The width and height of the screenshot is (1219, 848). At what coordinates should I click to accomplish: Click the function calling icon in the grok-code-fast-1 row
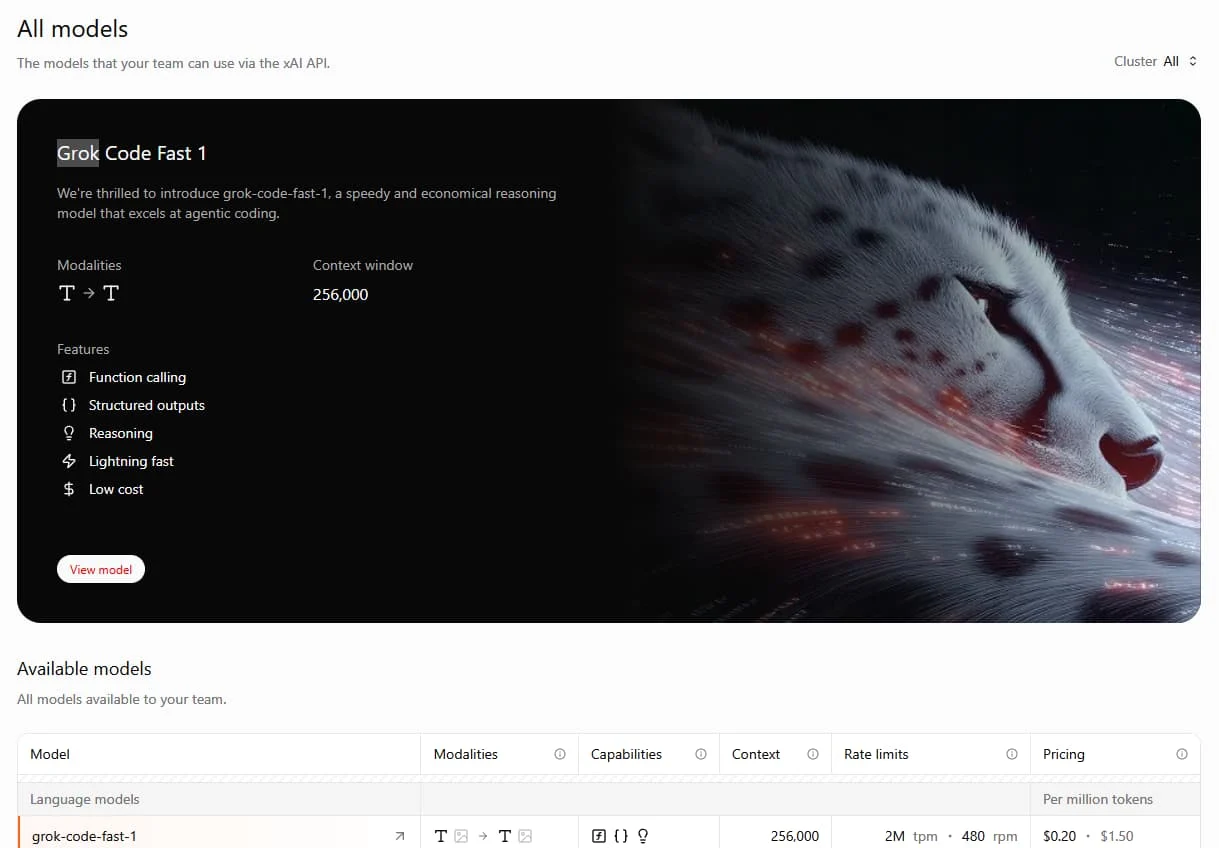click(x=599, y=836)
